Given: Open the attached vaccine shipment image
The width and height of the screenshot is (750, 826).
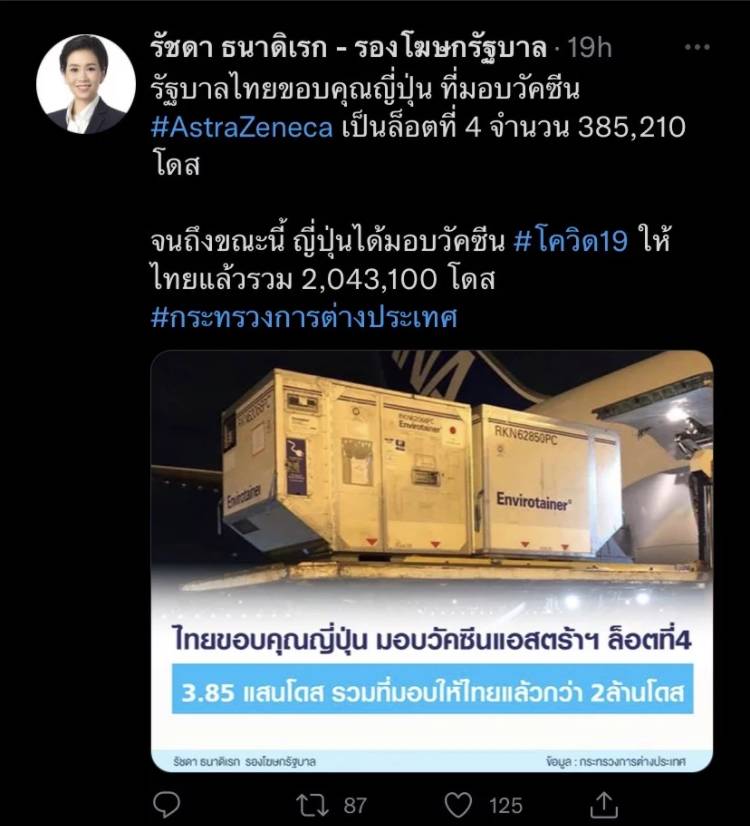Looking at the screenshot, I should click(432, 561).
